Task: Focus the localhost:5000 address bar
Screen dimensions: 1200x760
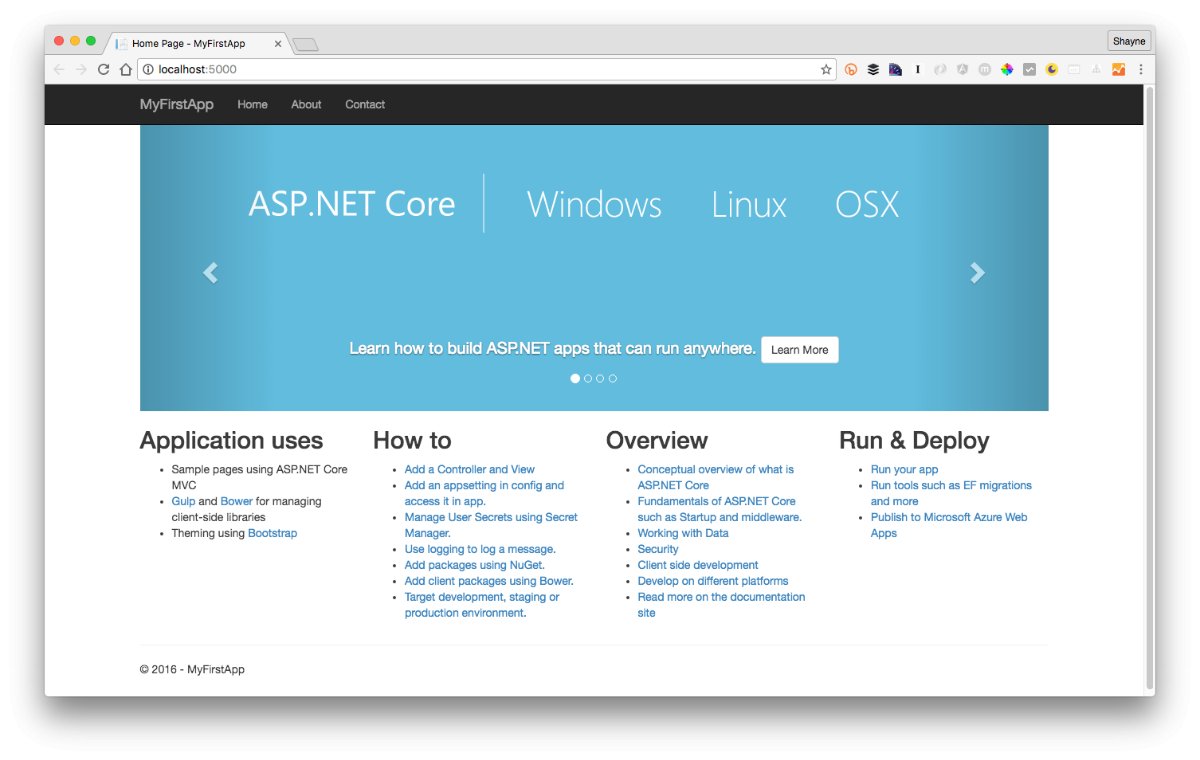Action: point(480,70)
